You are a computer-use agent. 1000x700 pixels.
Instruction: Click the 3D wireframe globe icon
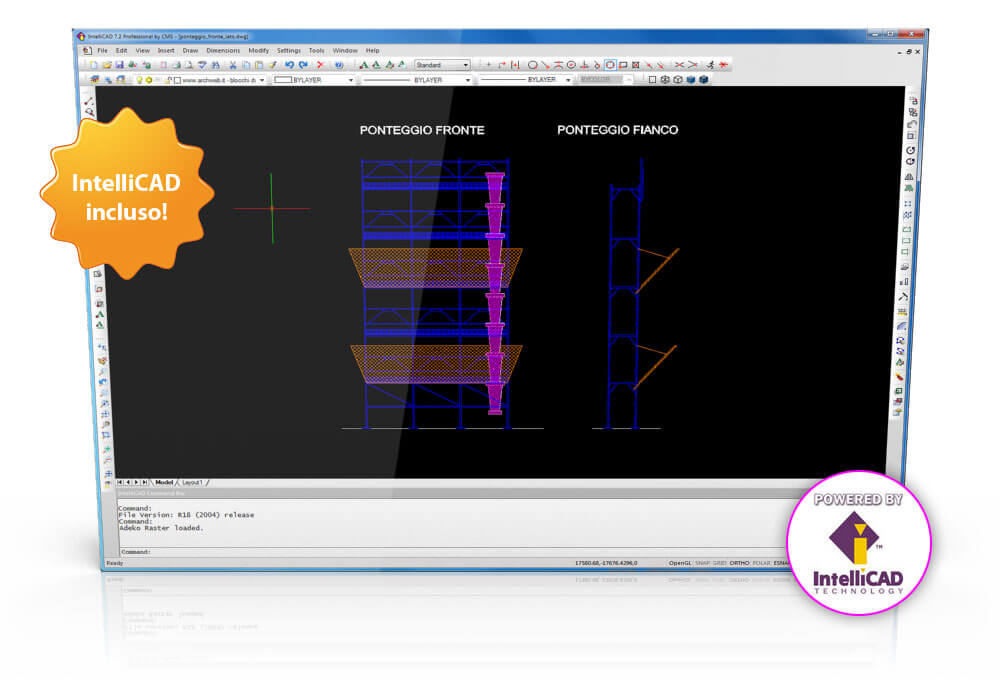(665, 80)
